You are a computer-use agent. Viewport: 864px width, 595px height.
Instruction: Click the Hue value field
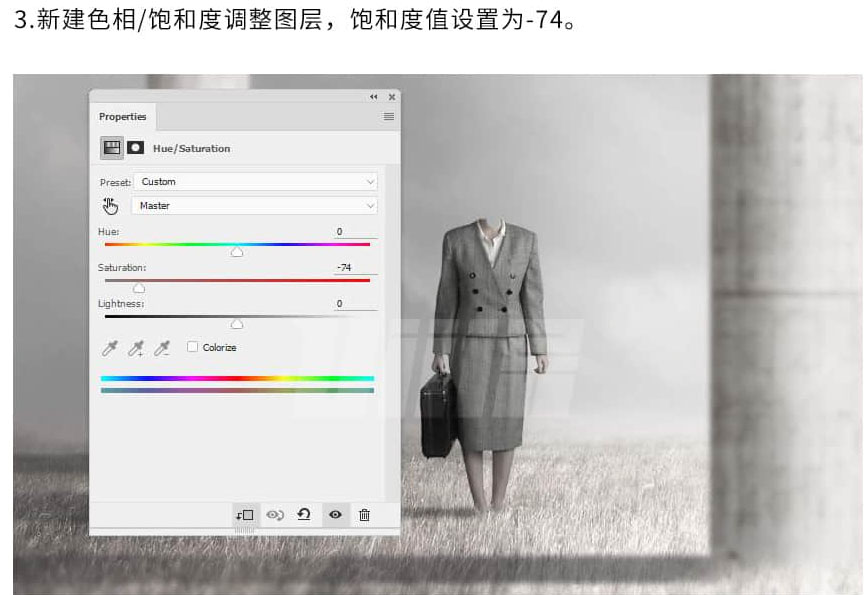pyautogui.click(x=355, y=232)
